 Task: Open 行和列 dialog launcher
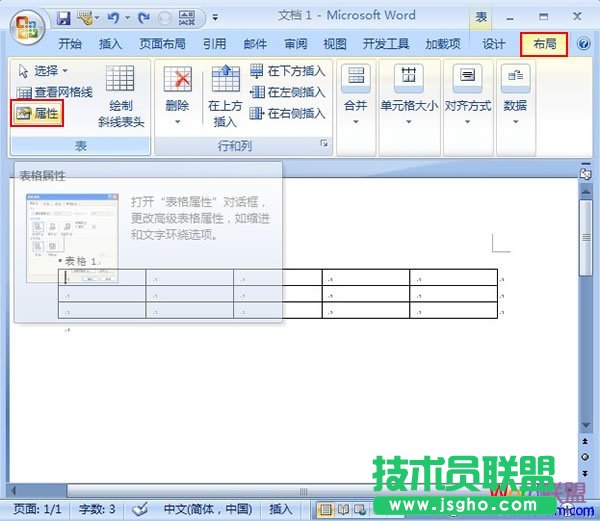pos(324,143)
